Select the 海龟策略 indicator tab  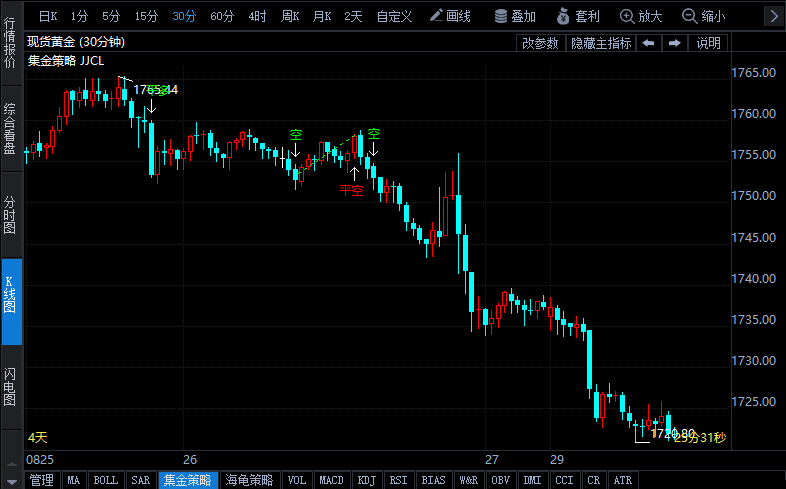point(249,480)
